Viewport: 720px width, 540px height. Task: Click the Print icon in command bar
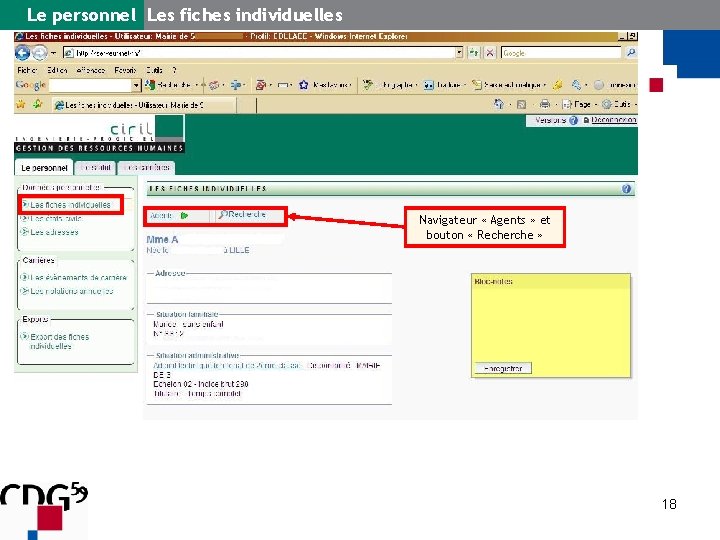click(x=545, y=104)
